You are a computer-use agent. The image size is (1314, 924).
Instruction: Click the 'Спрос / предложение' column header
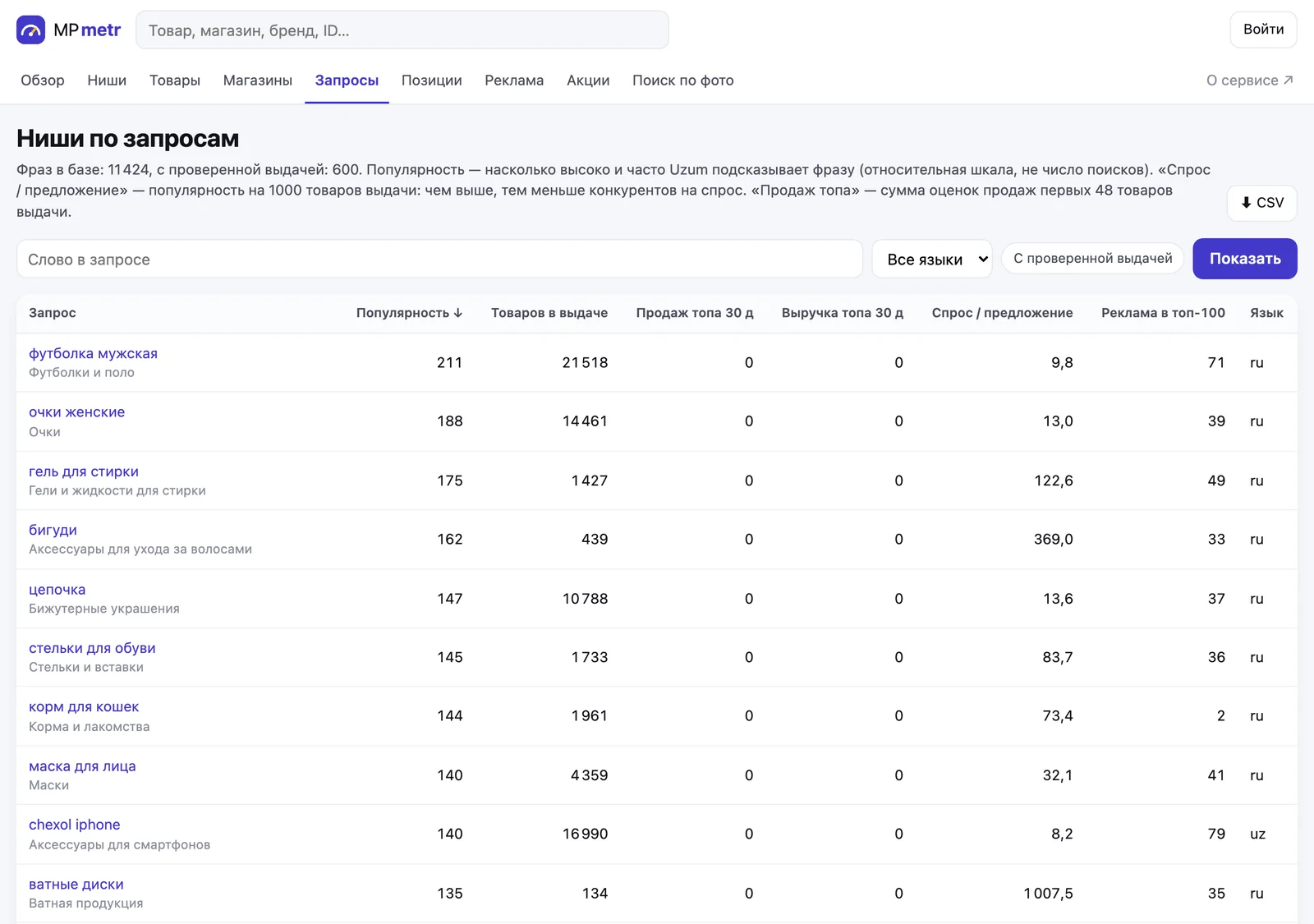click(x=1002, y=313)
